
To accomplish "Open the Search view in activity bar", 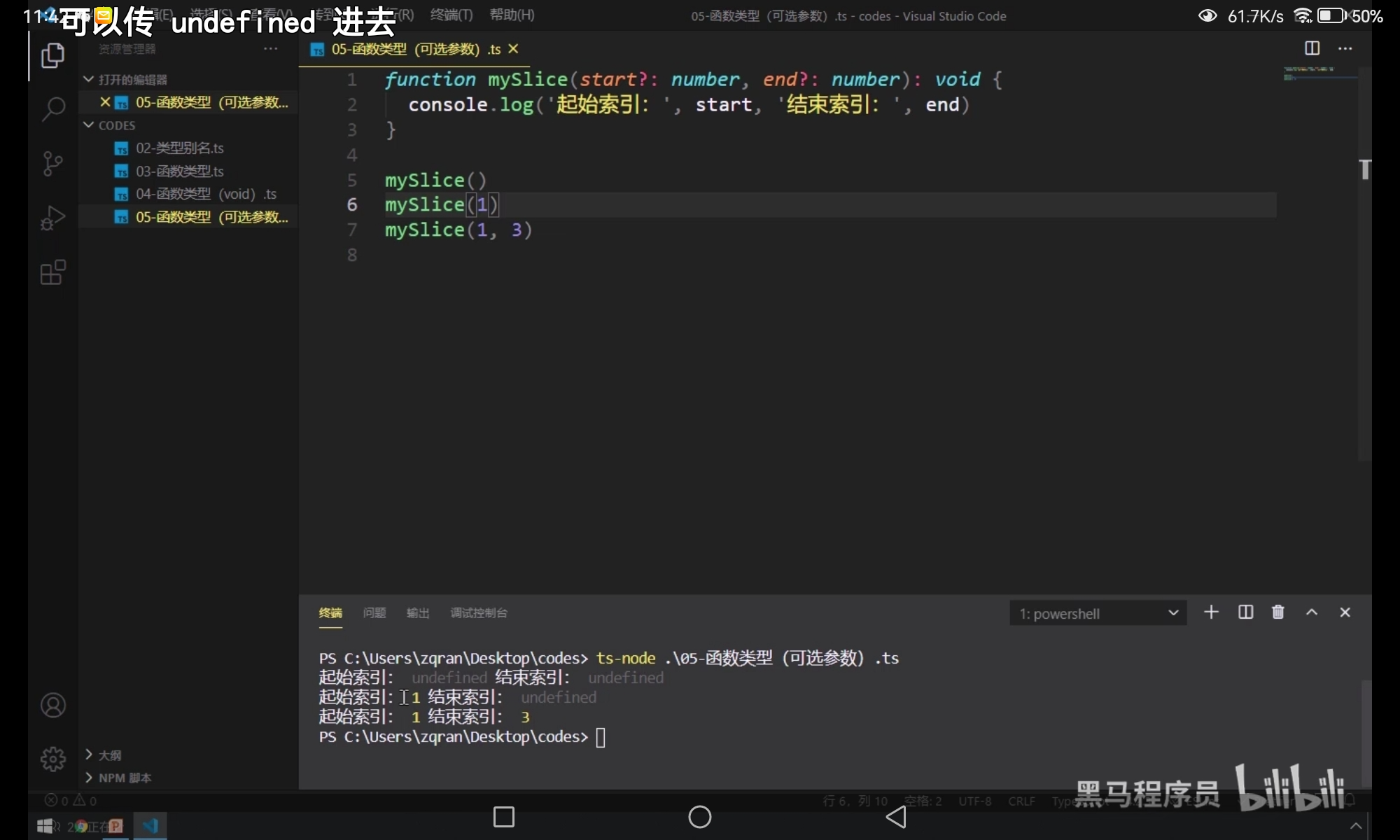I will (53, 109).
